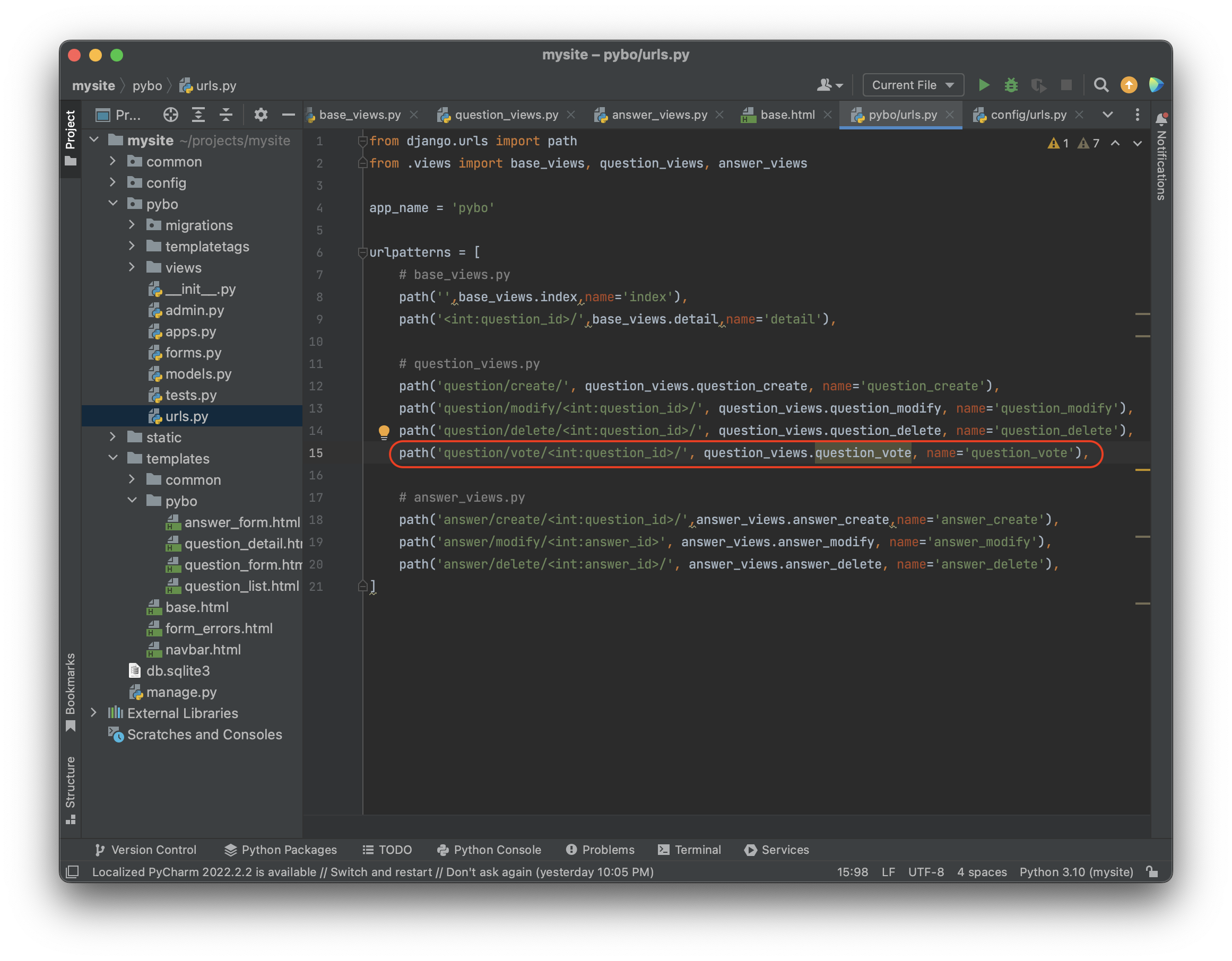Screen dimensions: 1232x961
Task: Open Search Everywhere magnifier icon
Action: tap(1100, 85)
